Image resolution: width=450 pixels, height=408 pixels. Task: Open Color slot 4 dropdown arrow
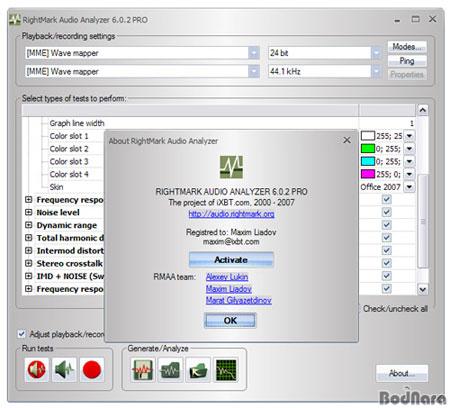point(409,174)
